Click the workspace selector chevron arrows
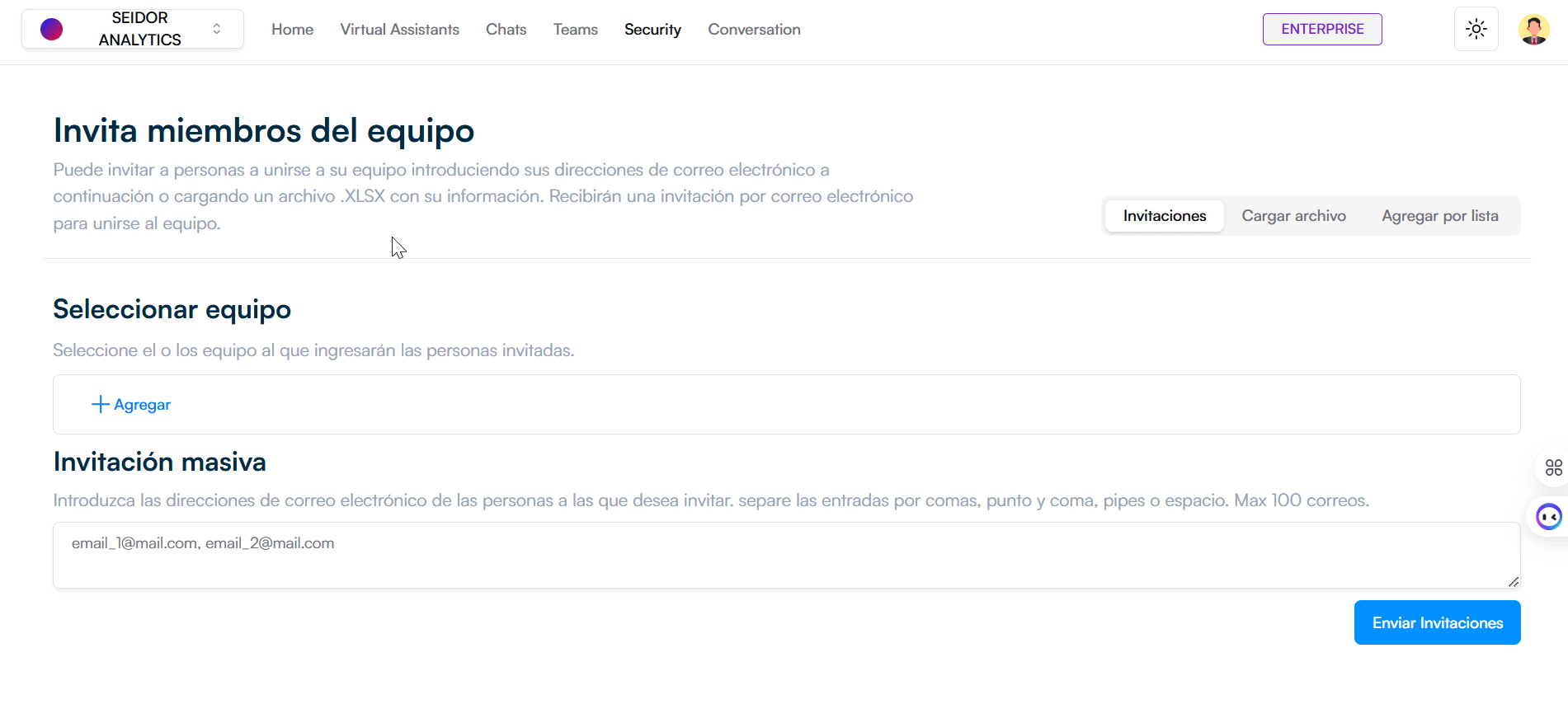This screenshot has height=709, width=1568. click(217, 29)
